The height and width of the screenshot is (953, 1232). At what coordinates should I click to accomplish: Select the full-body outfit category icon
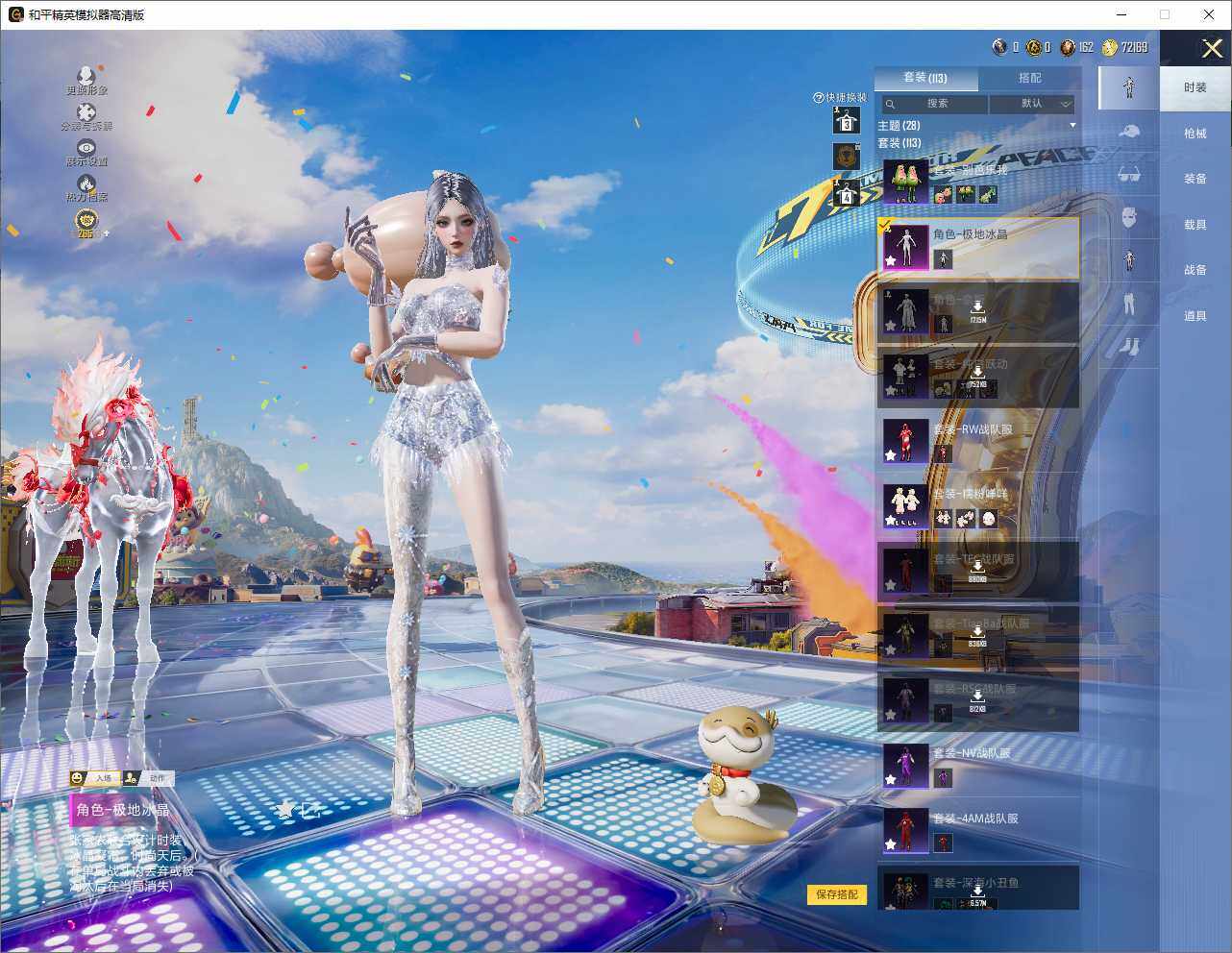click(x=1129, y=87)
